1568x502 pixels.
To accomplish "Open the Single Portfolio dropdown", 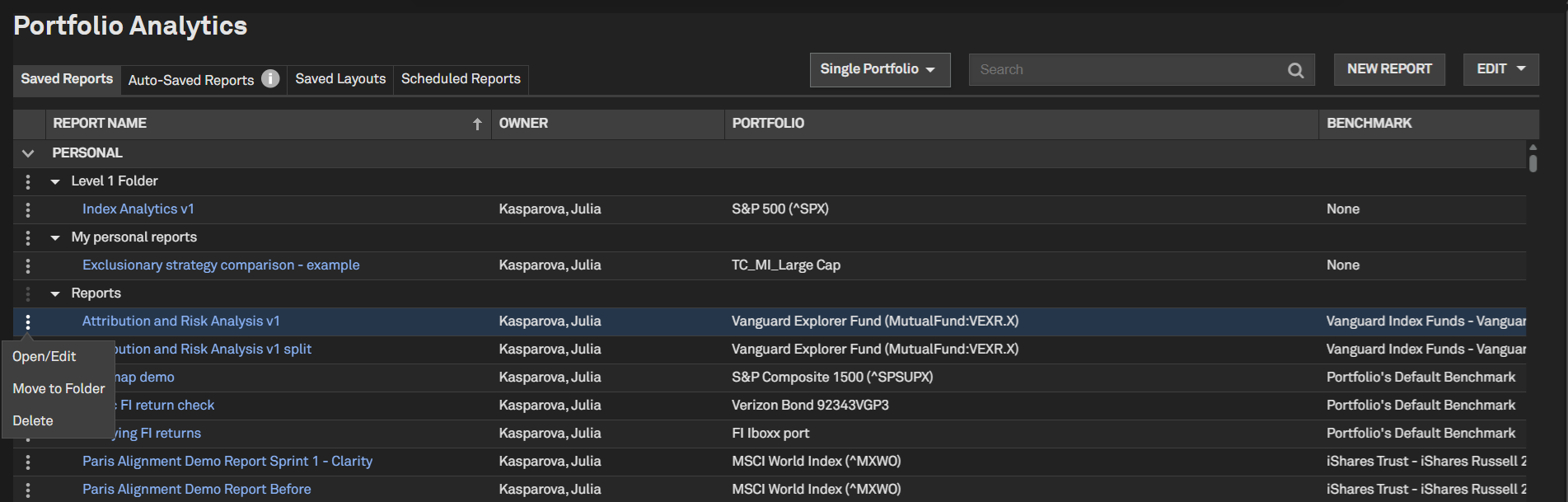I will point(879,69).
